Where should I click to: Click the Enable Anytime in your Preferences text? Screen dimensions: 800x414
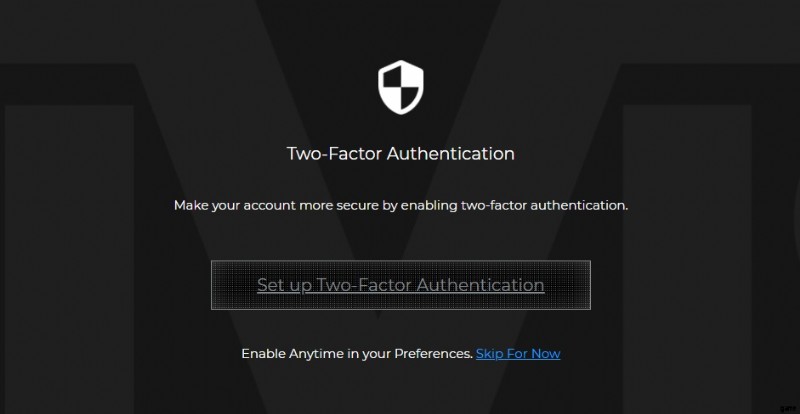(x=356, y=353)
